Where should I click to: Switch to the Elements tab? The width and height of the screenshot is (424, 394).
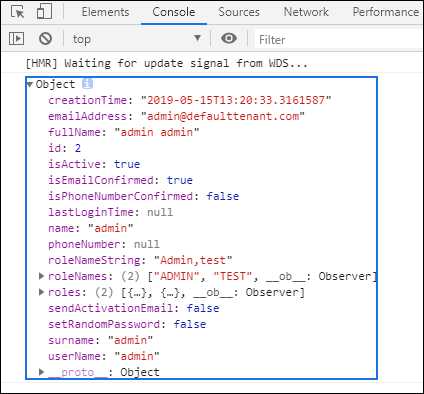(105, 12)
